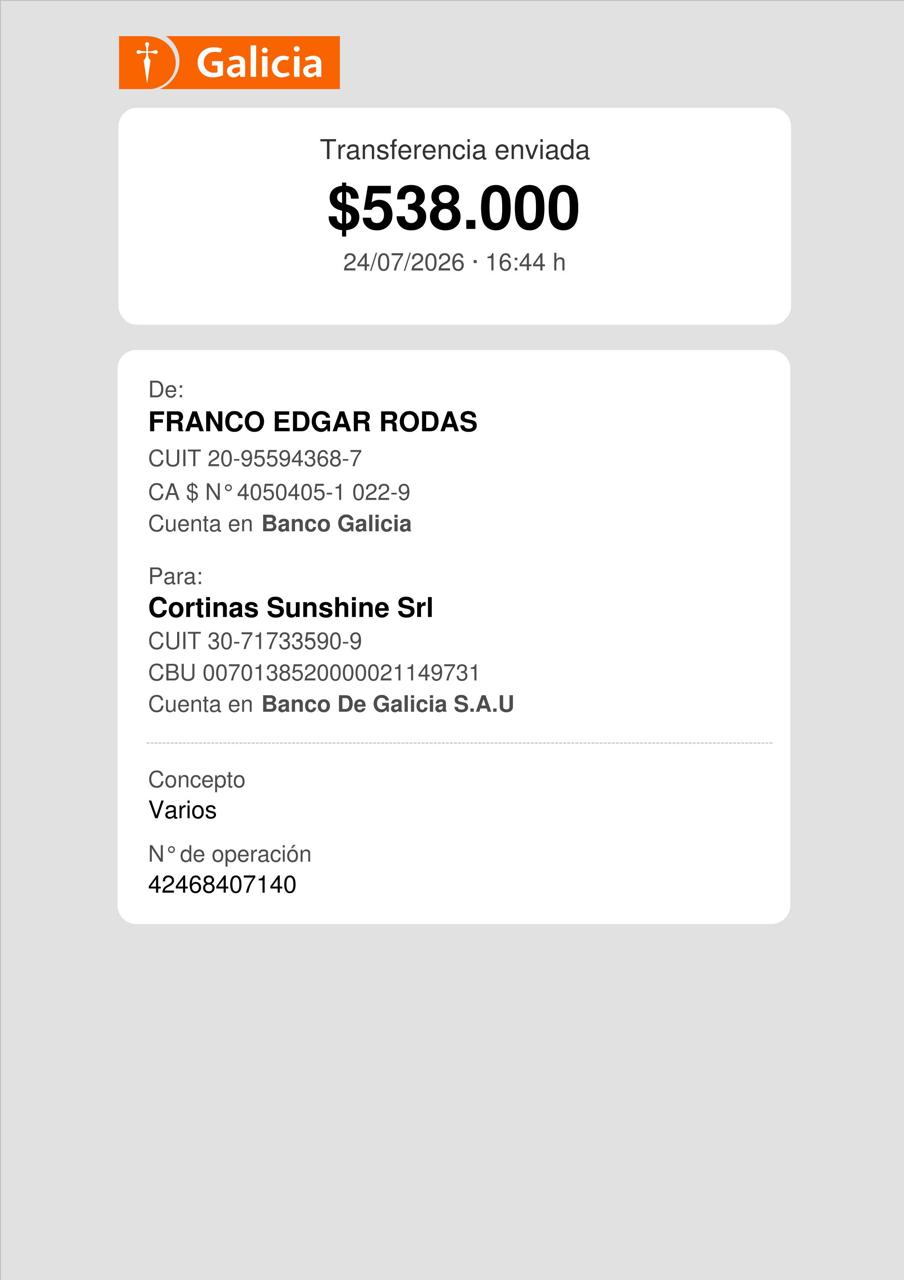Click Banco De Galicia S.A.U text
The image size is (904, 1280).
coord(388,704)
